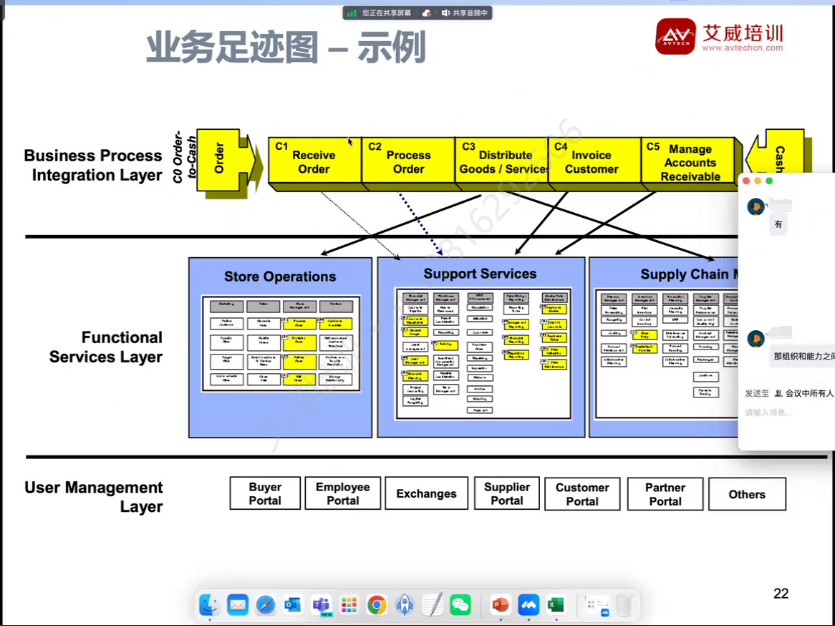This screenshot has width=835, height=626.
Task: Open Microsoft Outlook from the dock
Action: click(290, 605)
